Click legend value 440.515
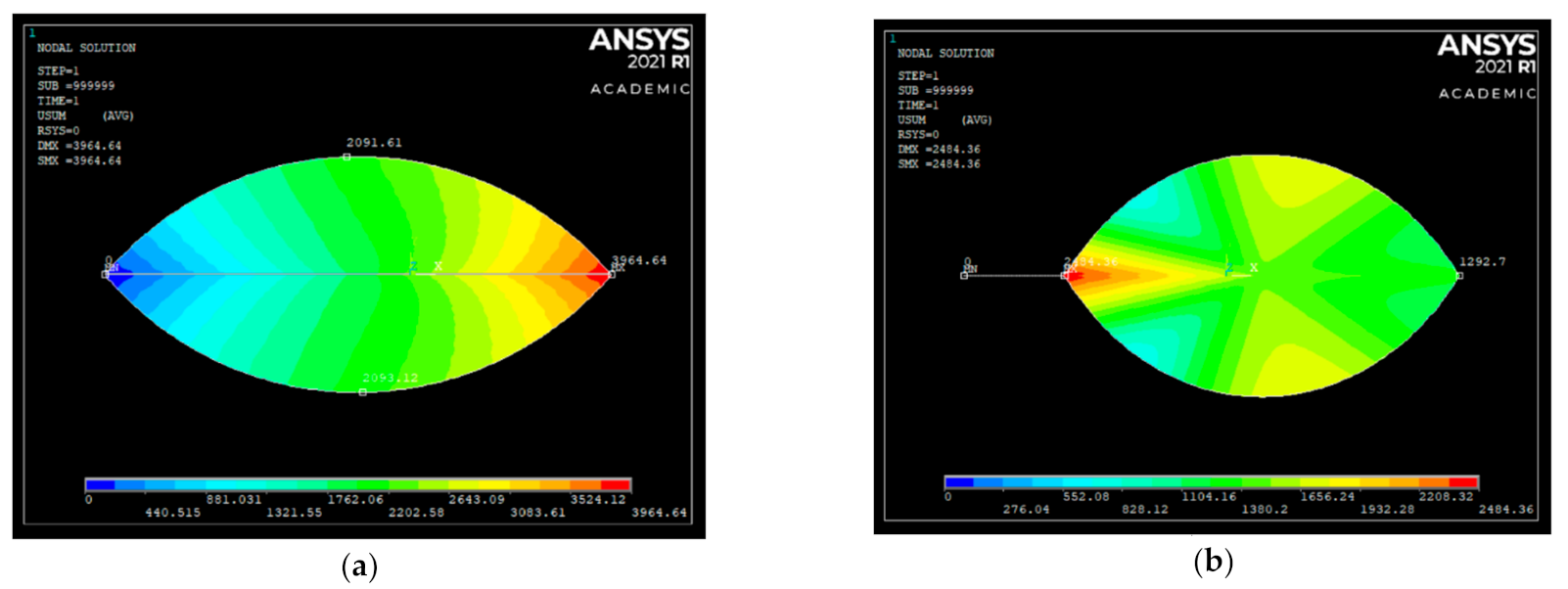 click(173, 513)
